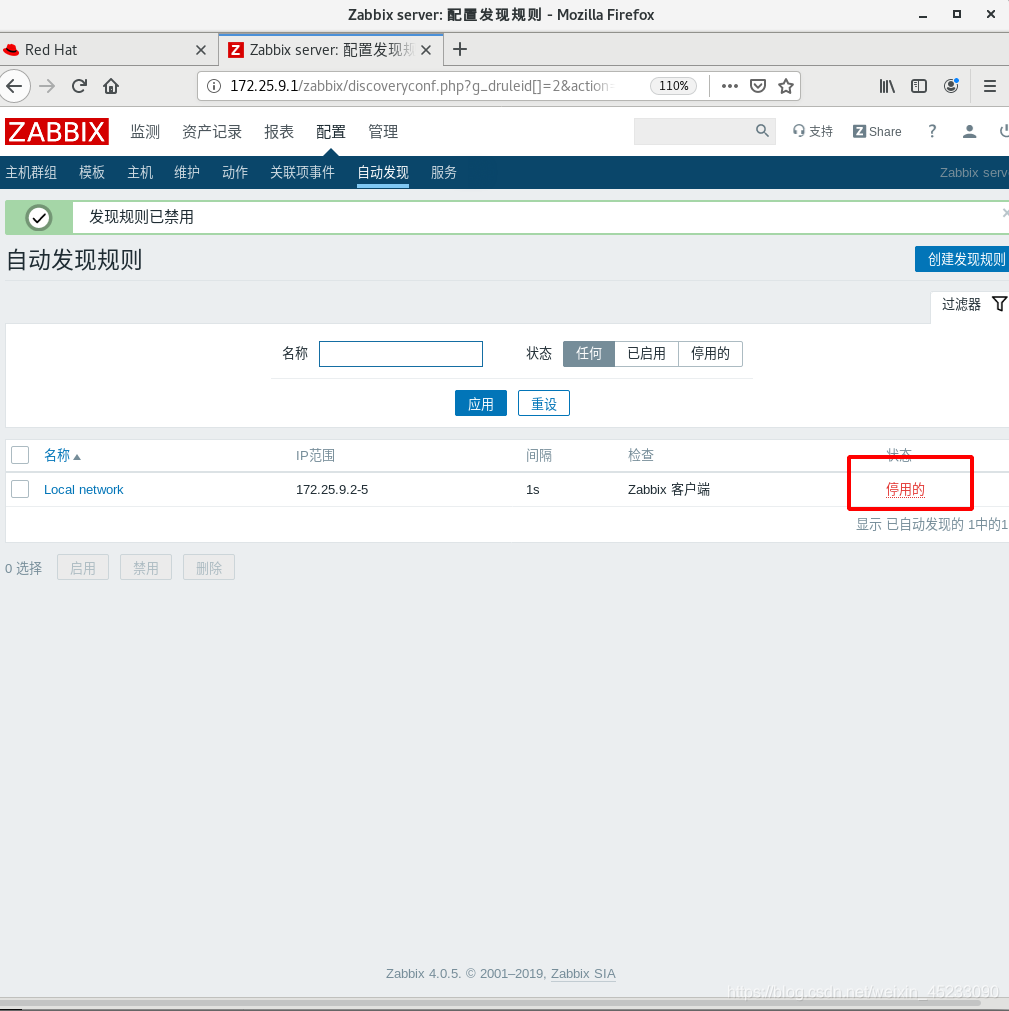Reload the current page
Image resolution: width=1009 pixels, height=1011 pixels.
tap(79, 86)
